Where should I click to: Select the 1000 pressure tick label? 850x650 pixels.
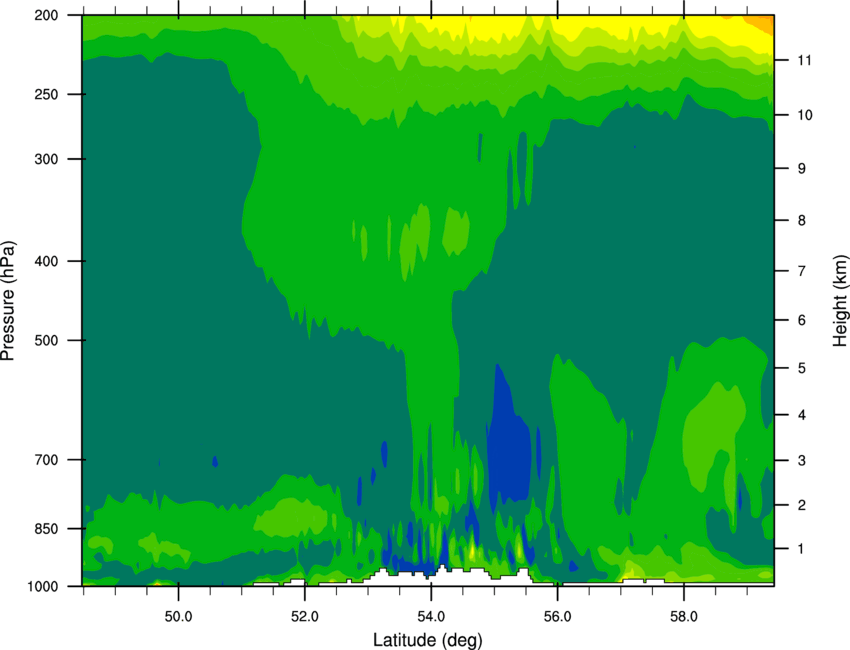click(x=42, y=587)
